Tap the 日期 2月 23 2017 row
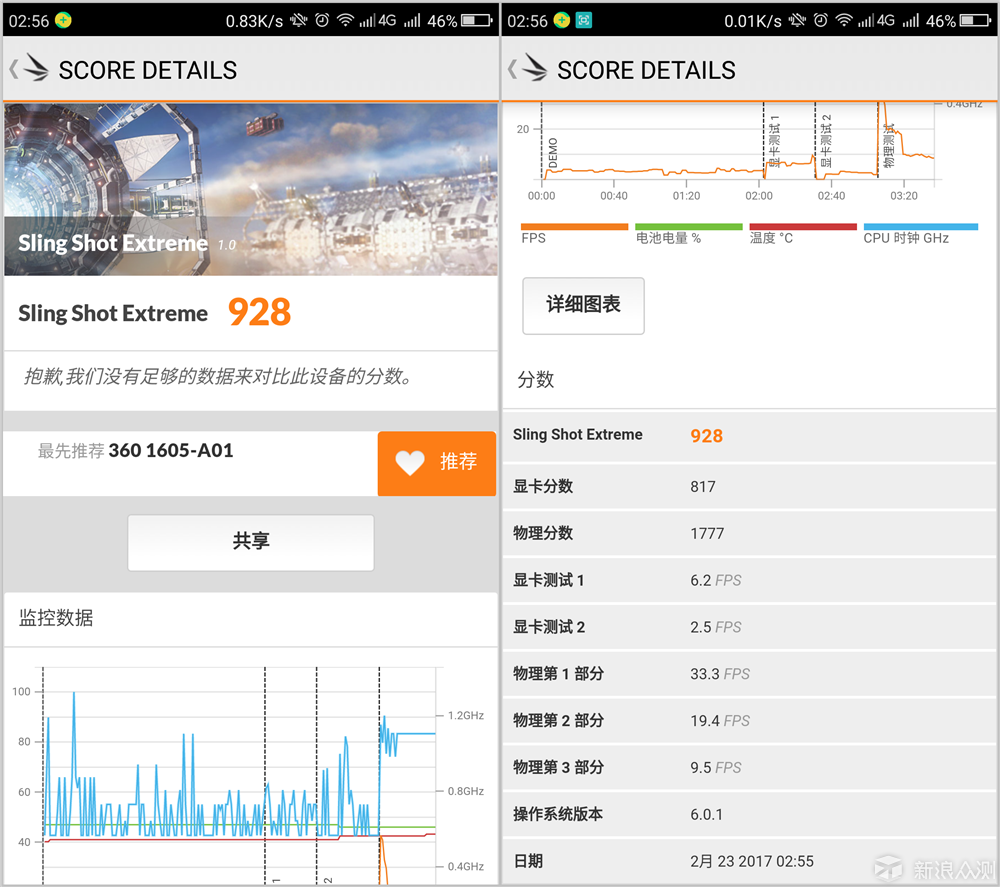1000x887 pixels. (749, 861)
